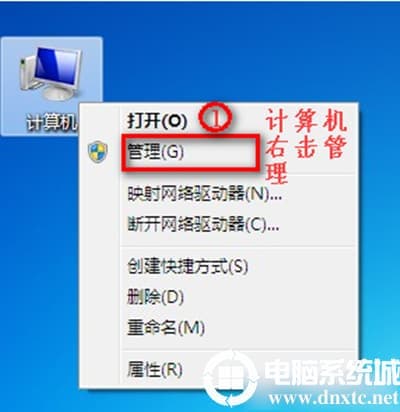Click the circular 电脑系统城 watermark logo
The image size is (400, 412).
point(231,378)
